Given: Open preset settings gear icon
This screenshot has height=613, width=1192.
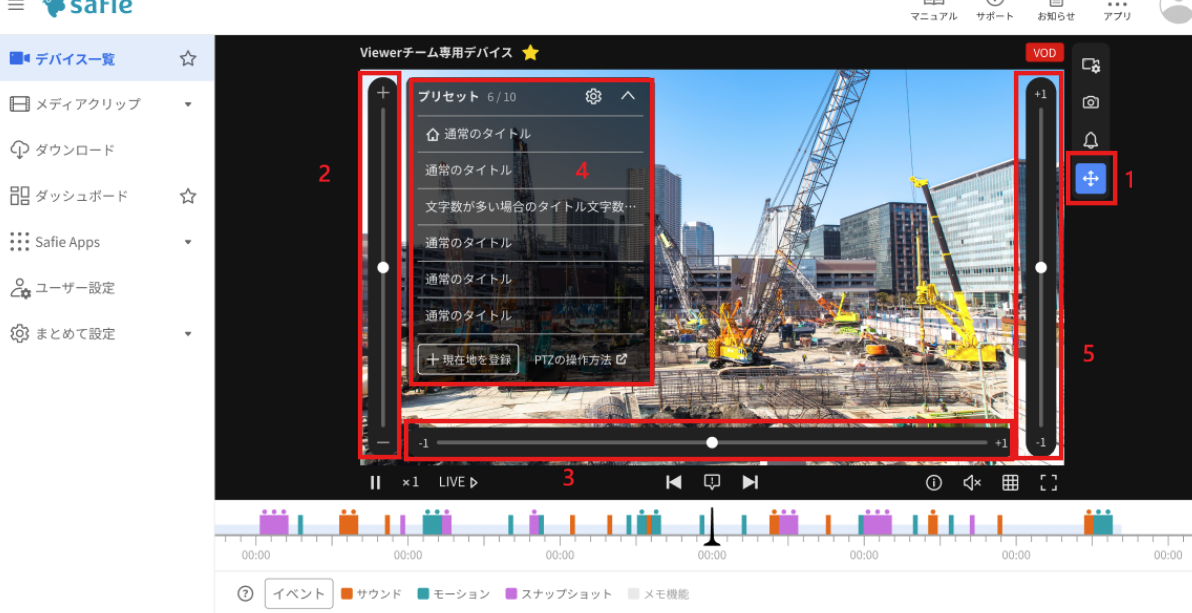Looking at the screenshot, I should [593, 96].
